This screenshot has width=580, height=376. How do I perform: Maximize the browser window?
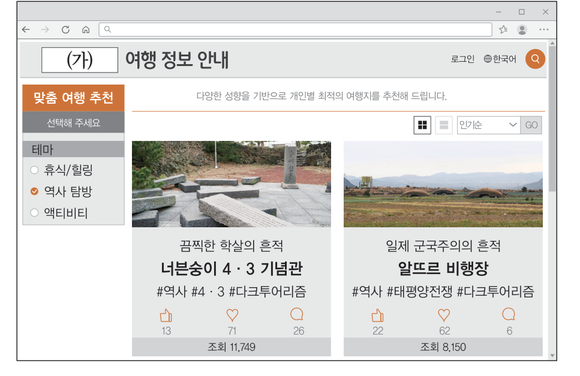(x=522, y=12)
